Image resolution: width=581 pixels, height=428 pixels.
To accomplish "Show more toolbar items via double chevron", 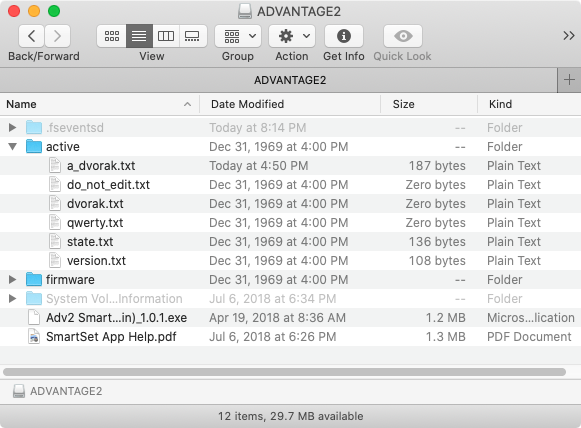I will (569, 36).
